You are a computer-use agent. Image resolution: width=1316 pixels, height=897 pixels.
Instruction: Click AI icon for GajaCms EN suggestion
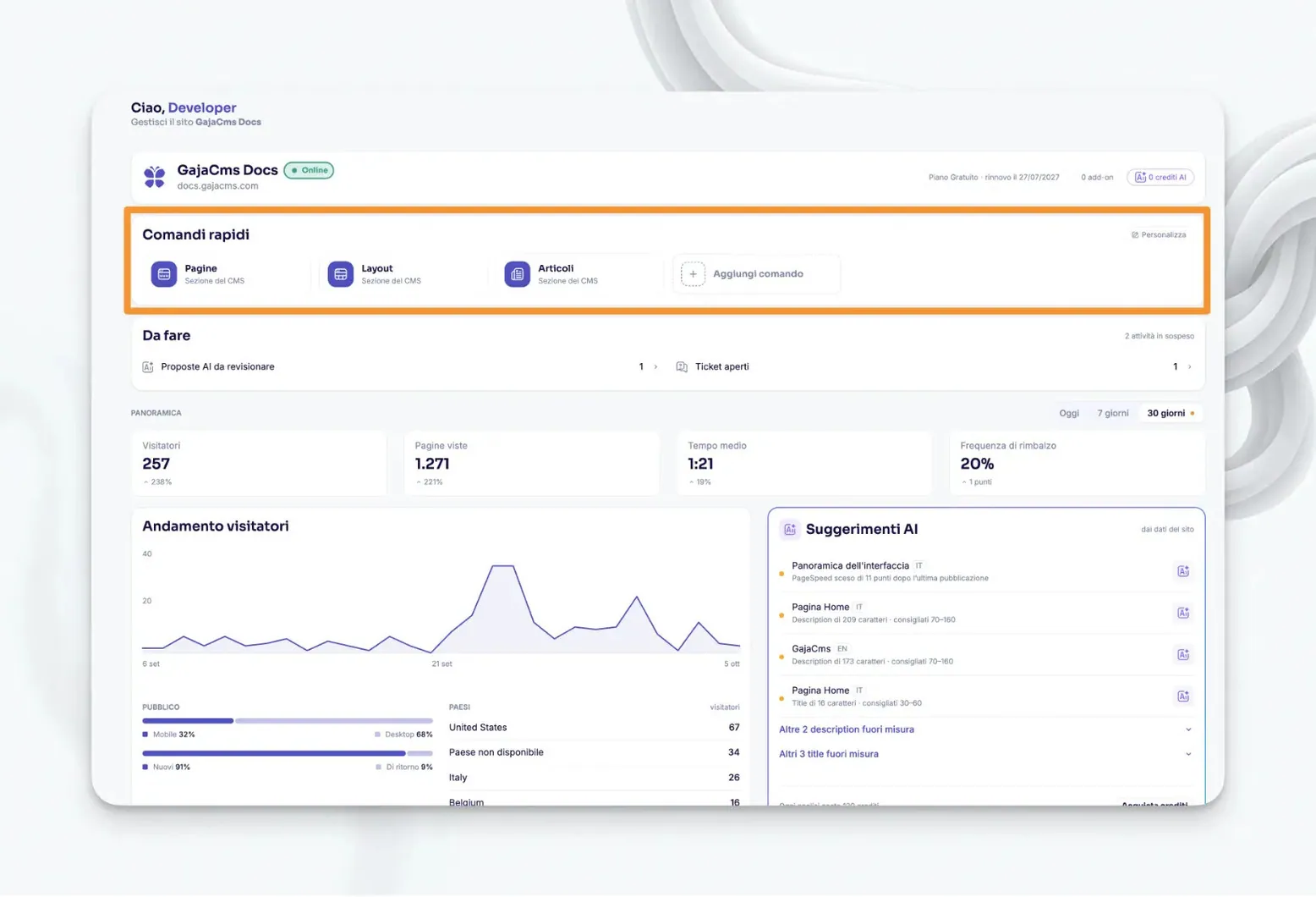tap(1183, 654)
